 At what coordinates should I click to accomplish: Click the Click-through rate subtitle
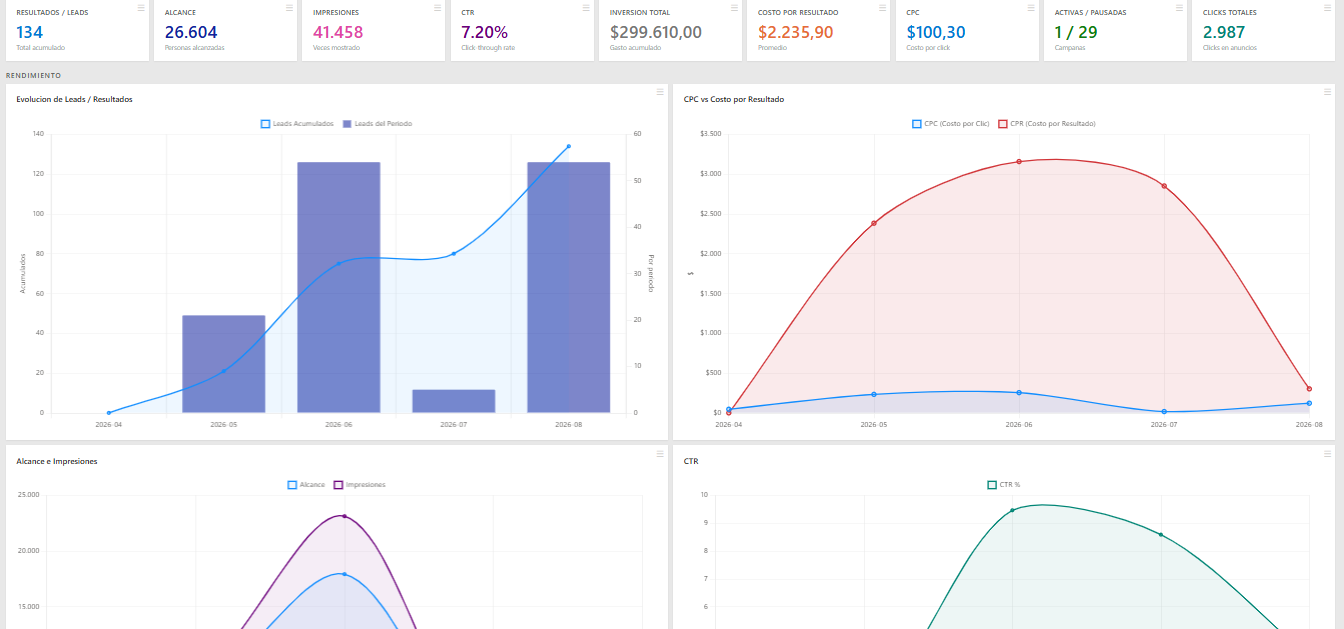[488, 48]
